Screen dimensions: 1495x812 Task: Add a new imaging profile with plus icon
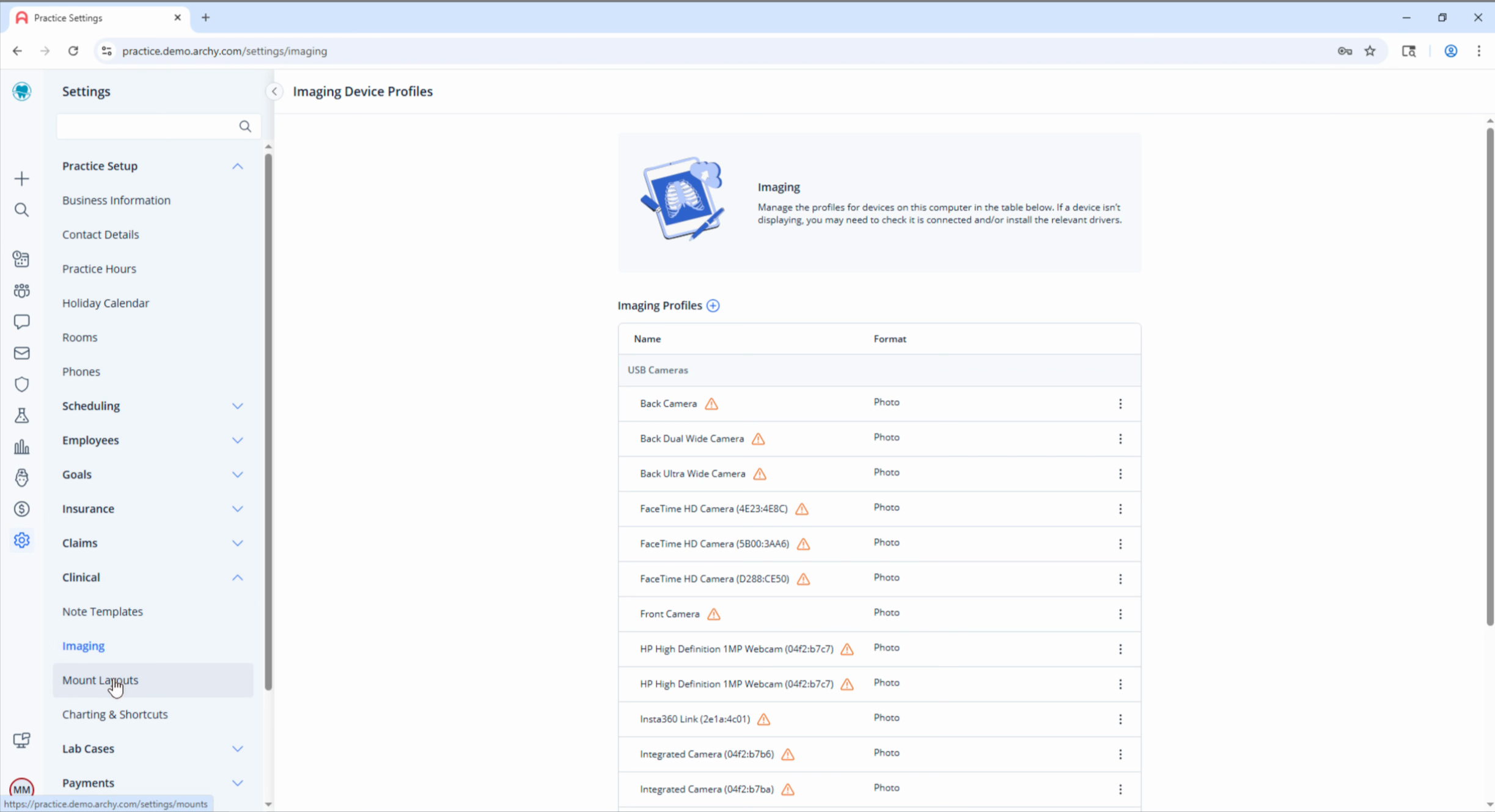(713, 305)
